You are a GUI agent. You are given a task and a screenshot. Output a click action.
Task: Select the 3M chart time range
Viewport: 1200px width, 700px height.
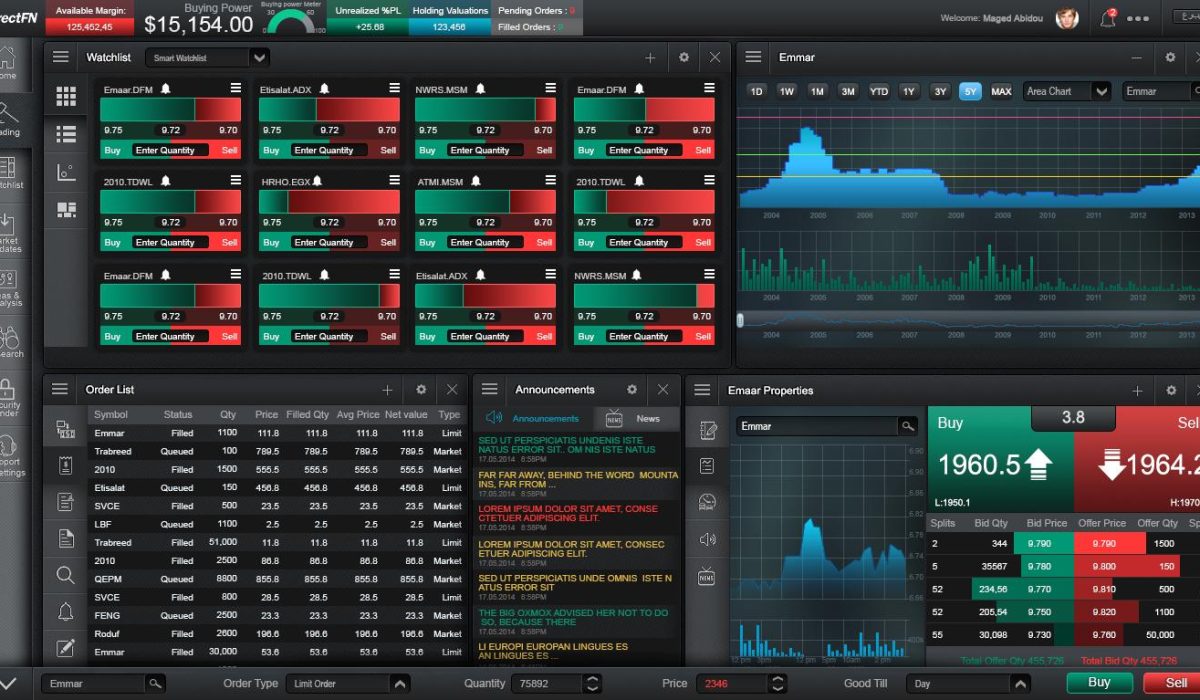(848, 91)
